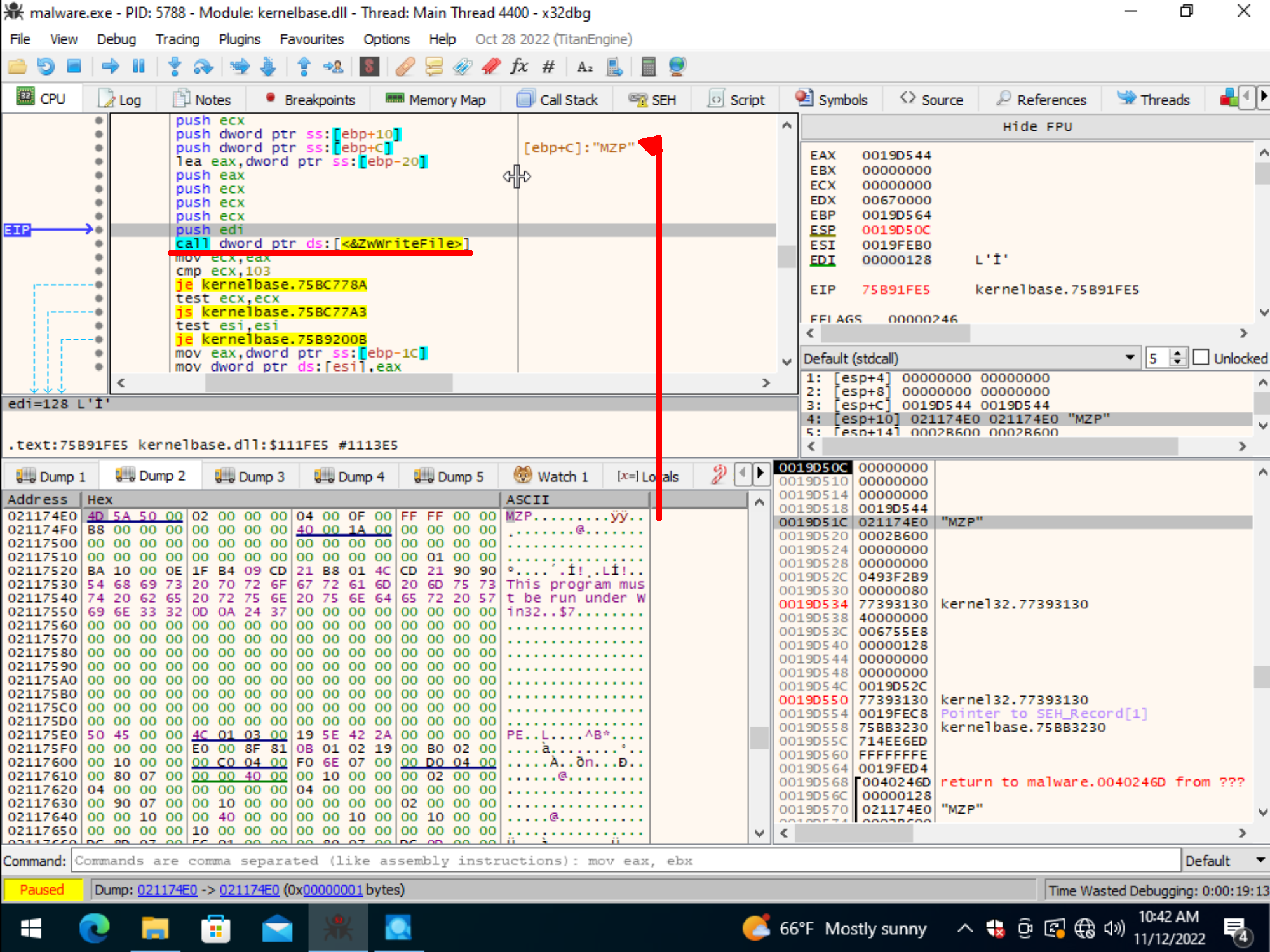
Task: Open the Tracing menu
Action: click(177, 39)
